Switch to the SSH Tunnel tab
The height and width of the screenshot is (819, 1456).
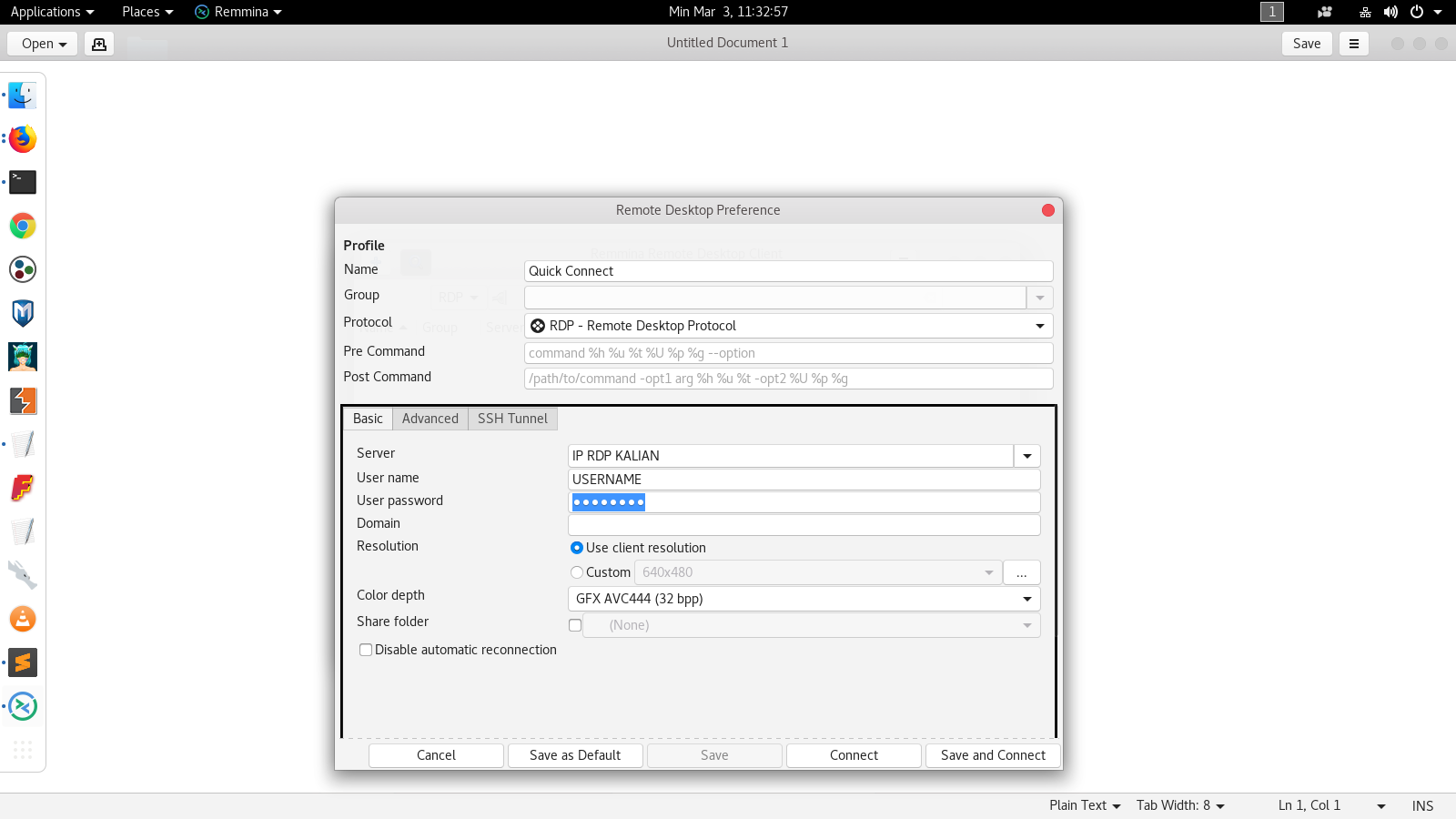click(512, 419)
